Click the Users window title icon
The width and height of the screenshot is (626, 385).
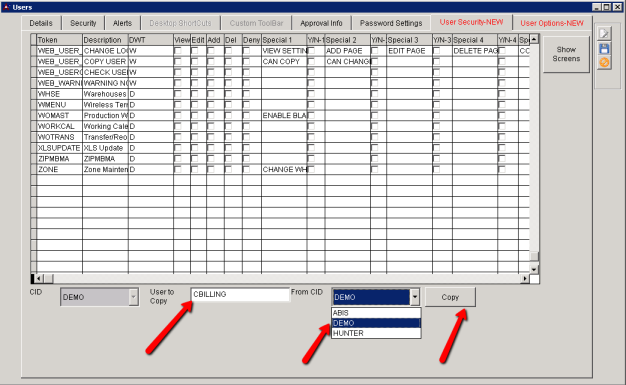(x=6, y=7)
